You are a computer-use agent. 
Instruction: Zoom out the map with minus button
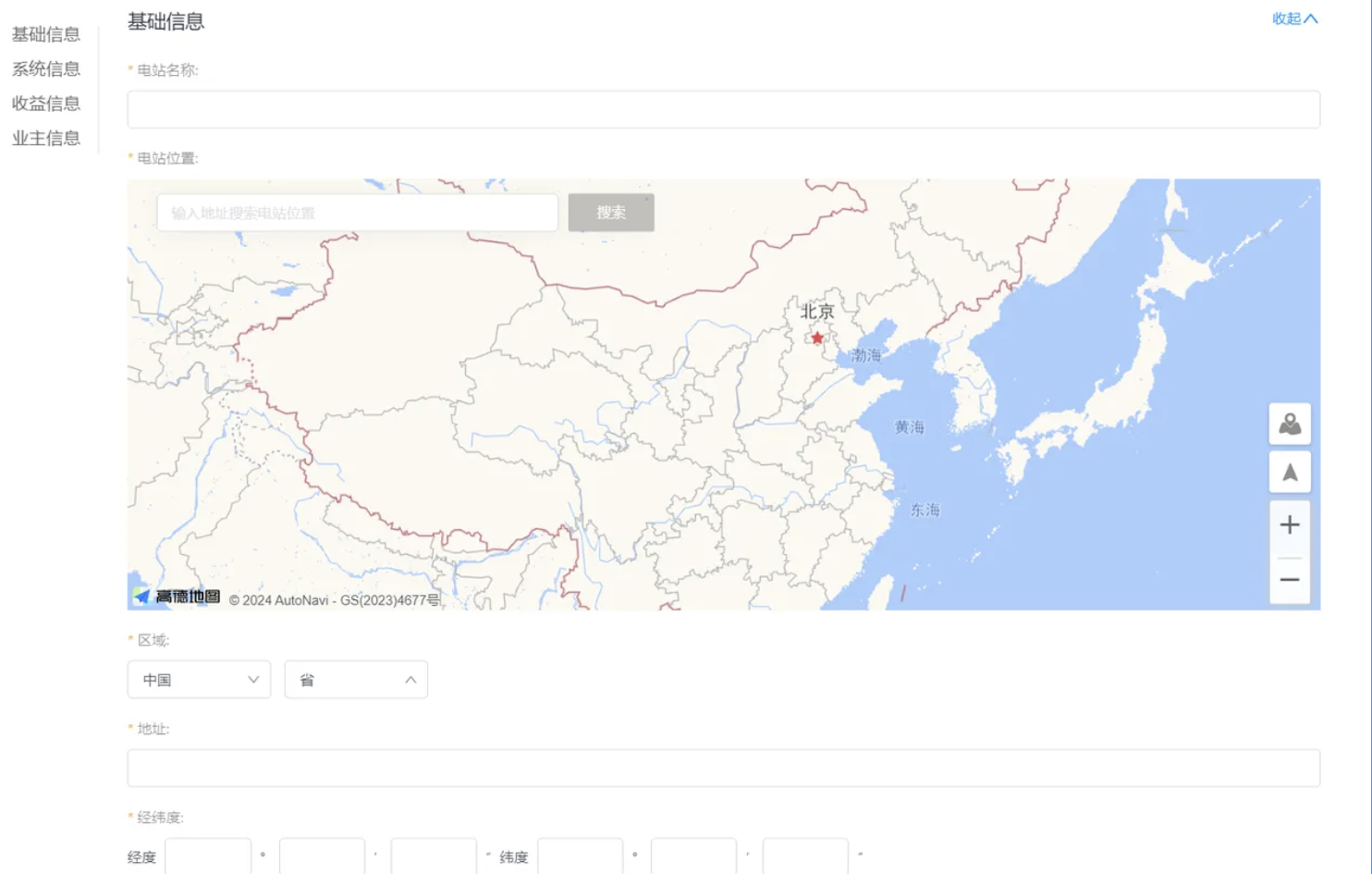[1290, 580]
